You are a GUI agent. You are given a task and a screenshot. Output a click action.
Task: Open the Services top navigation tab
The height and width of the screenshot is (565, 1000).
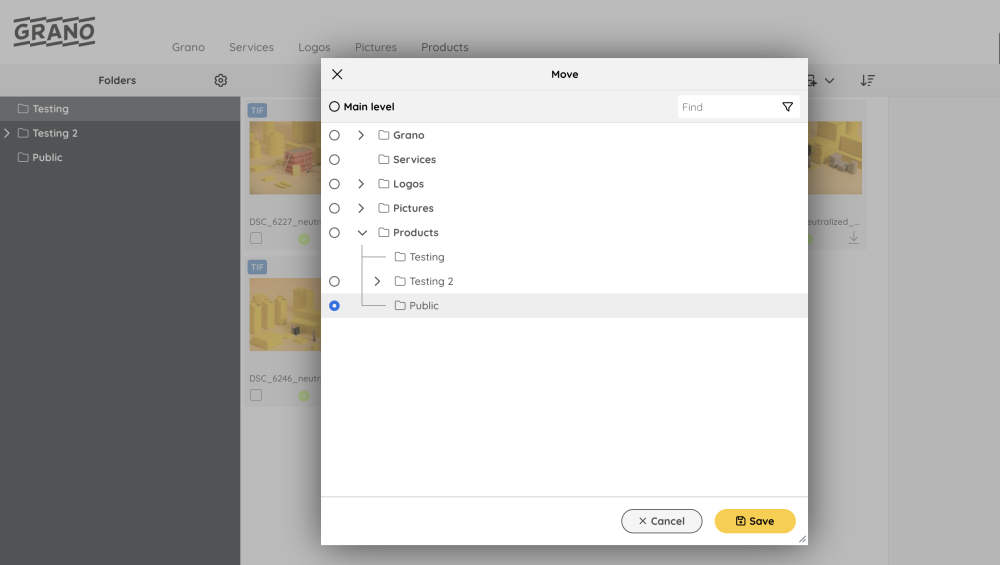pos(251,47)
